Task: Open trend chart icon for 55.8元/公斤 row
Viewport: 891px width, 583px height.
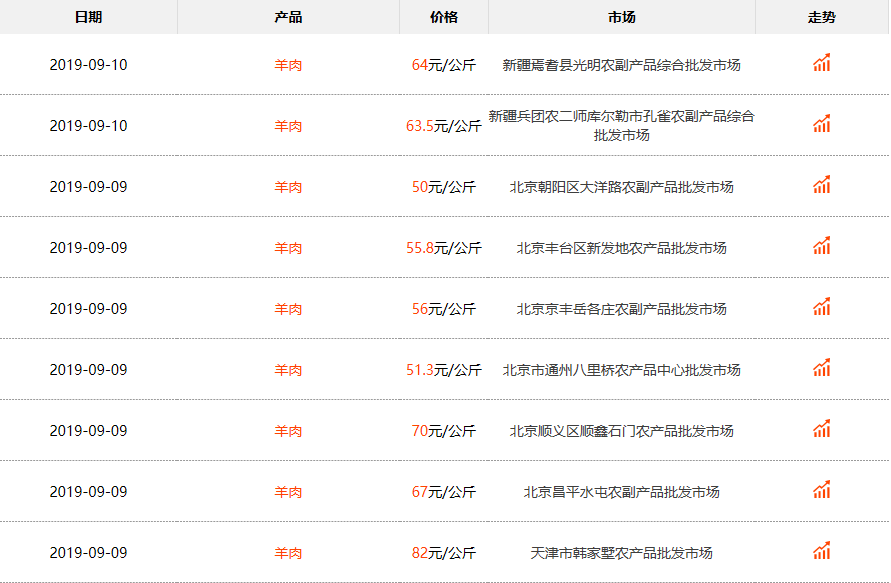Action: click(822, 245)
